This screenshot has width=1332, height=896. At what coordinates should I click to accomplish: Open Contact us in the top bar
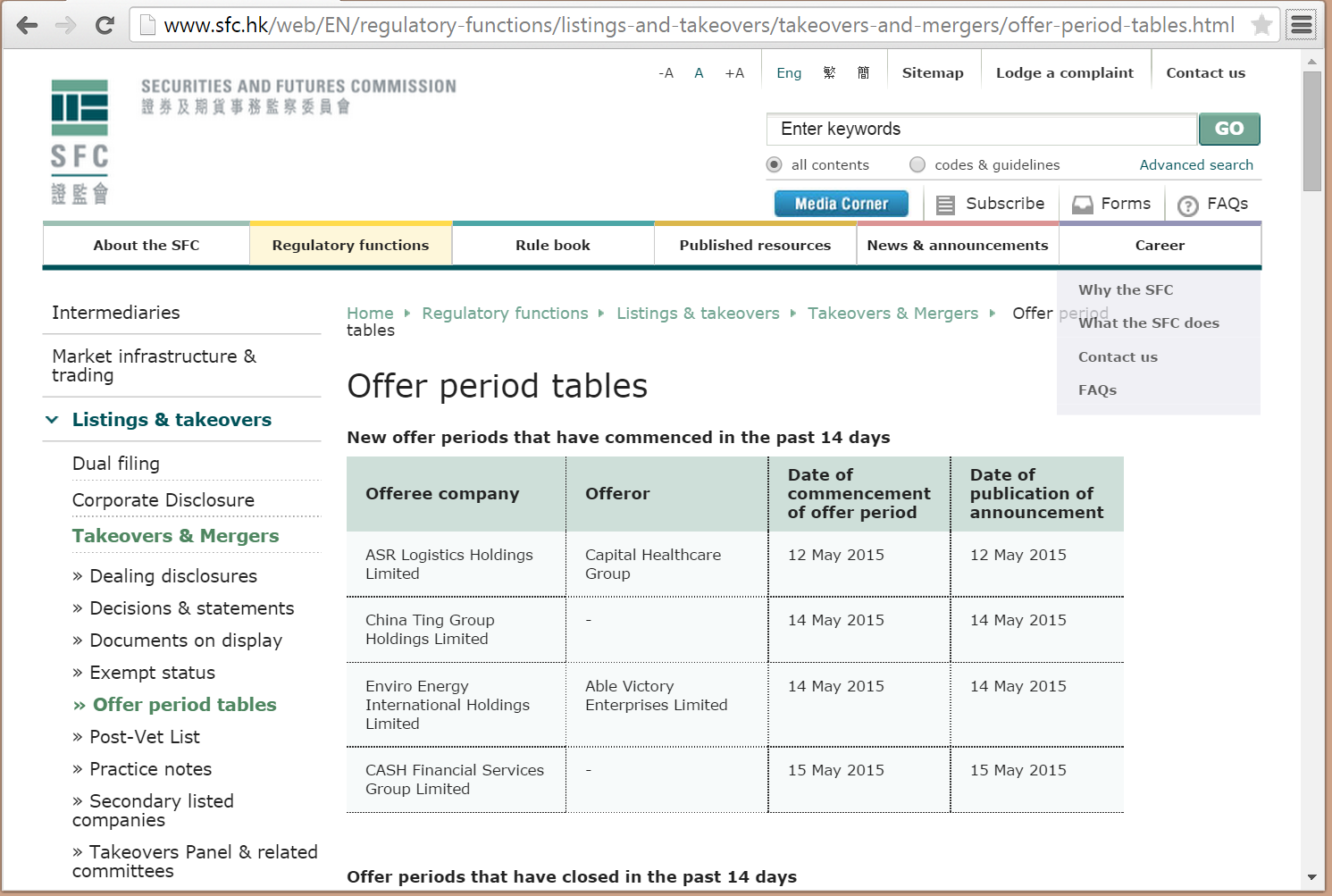pos(1205,73)
